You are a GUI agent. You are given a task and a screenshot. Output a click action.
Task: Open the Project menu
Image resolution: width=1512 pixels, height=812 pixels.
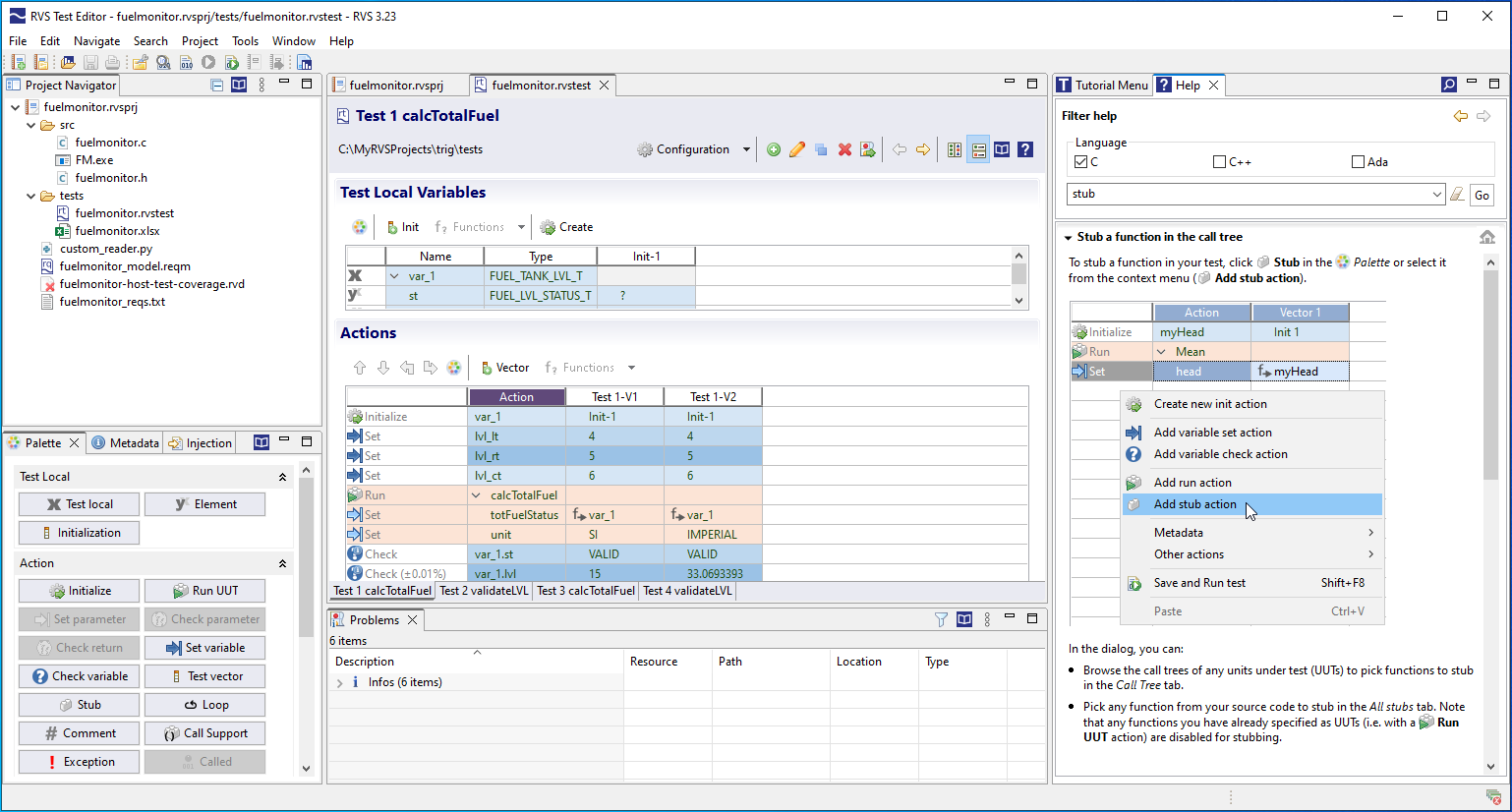[200, 41]
